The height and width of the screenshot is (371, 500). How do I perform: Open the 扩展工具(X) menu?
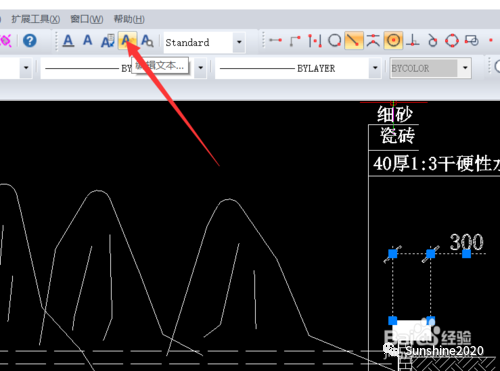(x=36, y=19)
